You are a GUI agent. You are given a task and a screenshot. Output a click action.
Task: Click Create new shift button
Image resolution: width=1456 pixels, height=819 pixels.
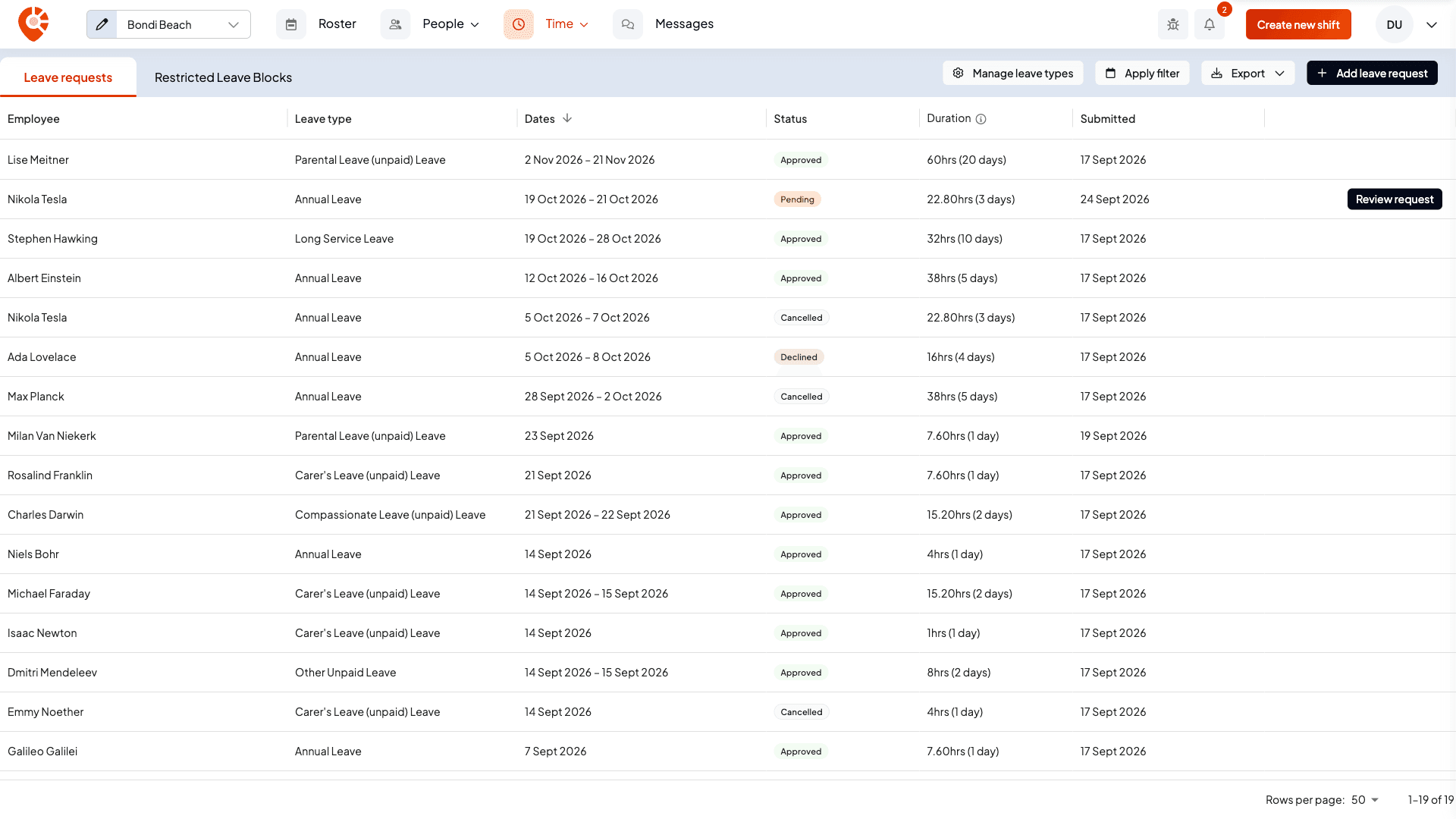click(1298, 24)
